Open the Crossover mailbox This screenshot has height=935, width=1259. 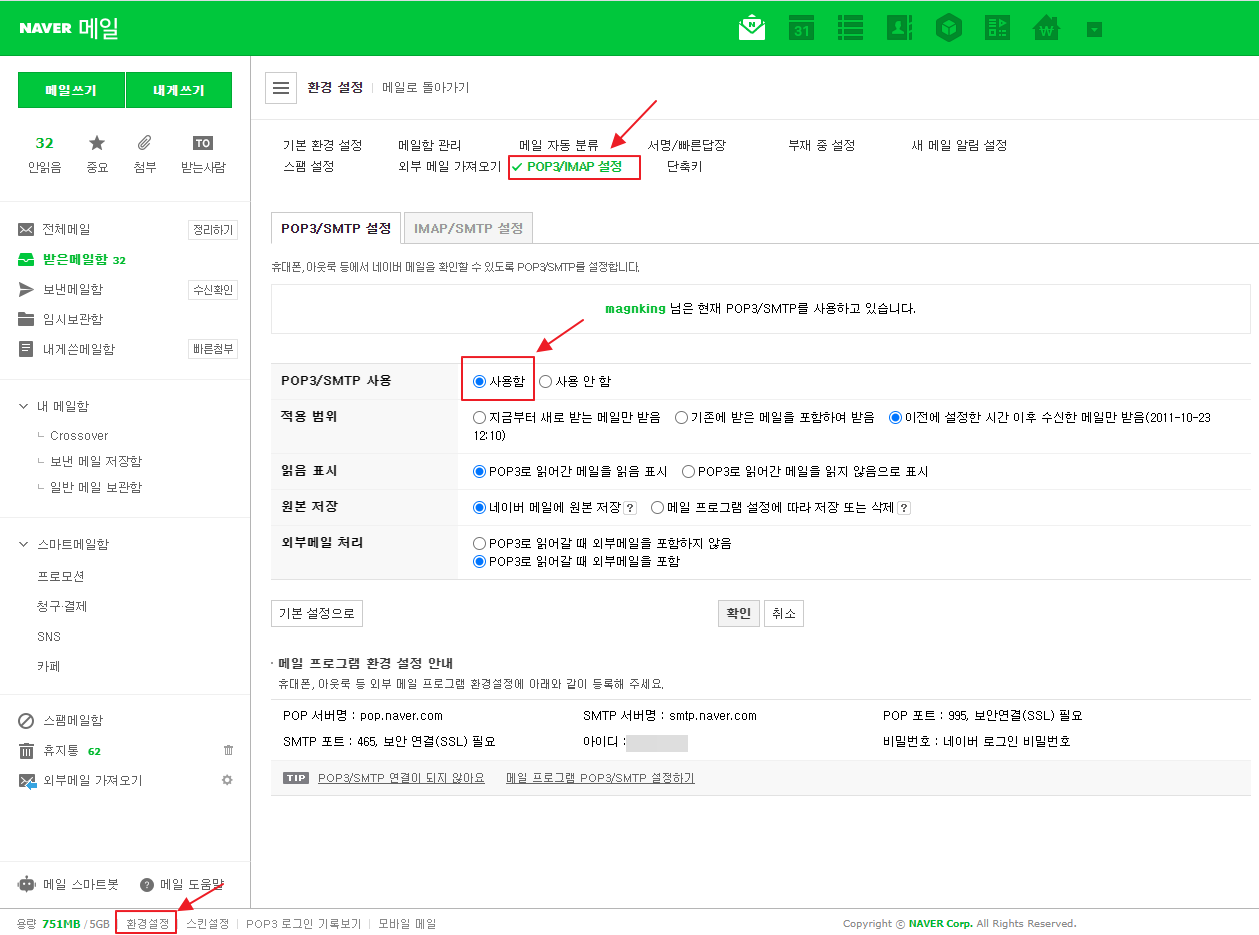point(79,436)
